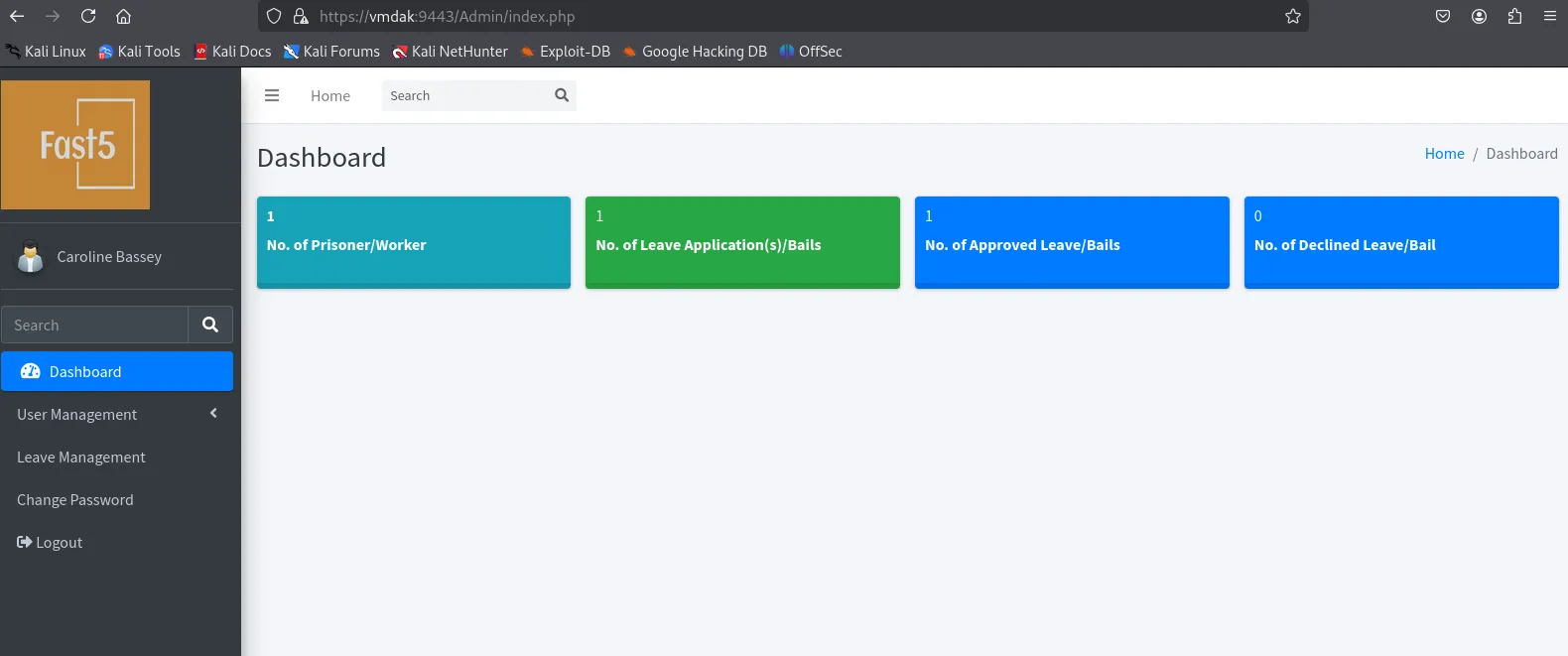Open the No. of Approved Leave/Bails card
The height and width of the screenshot is (656, 1568).
[1072, 242]
